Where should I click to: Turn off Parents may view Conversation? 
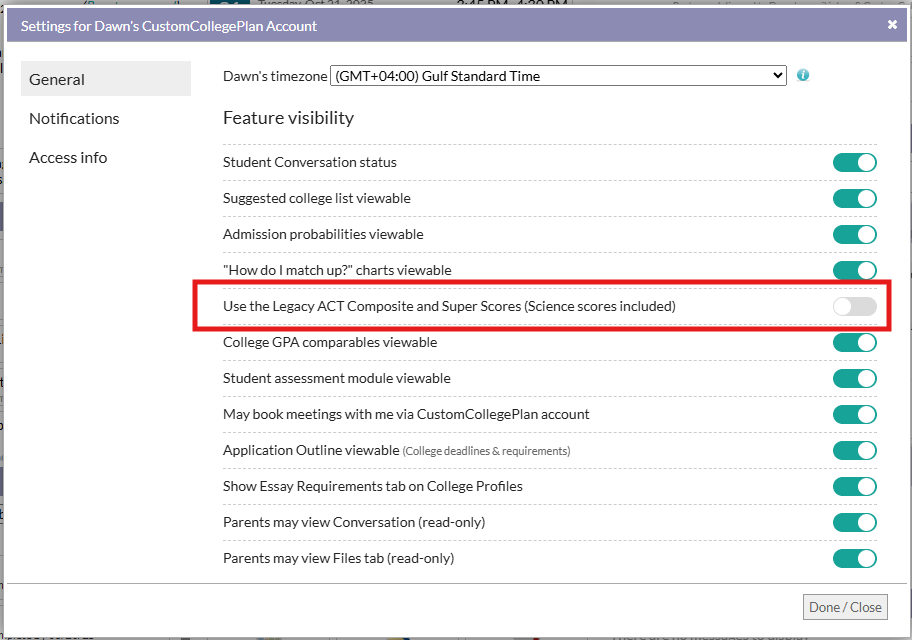(x=854, y=523)
